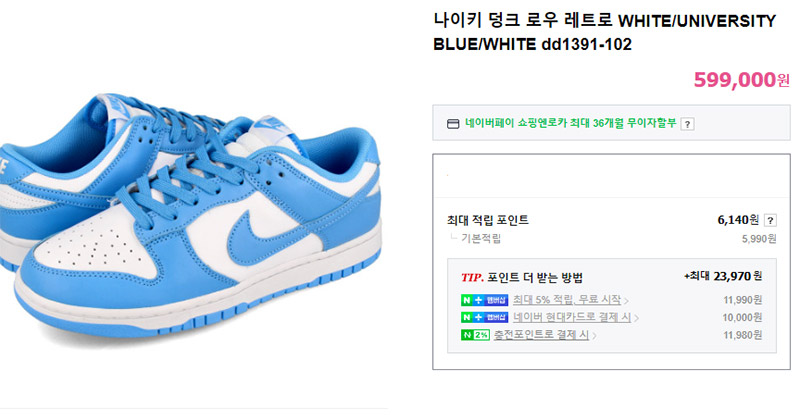800x420 pixels.
Task: Expand the chevron after 충전포인트로 결제 시
Action: [594, 336]
